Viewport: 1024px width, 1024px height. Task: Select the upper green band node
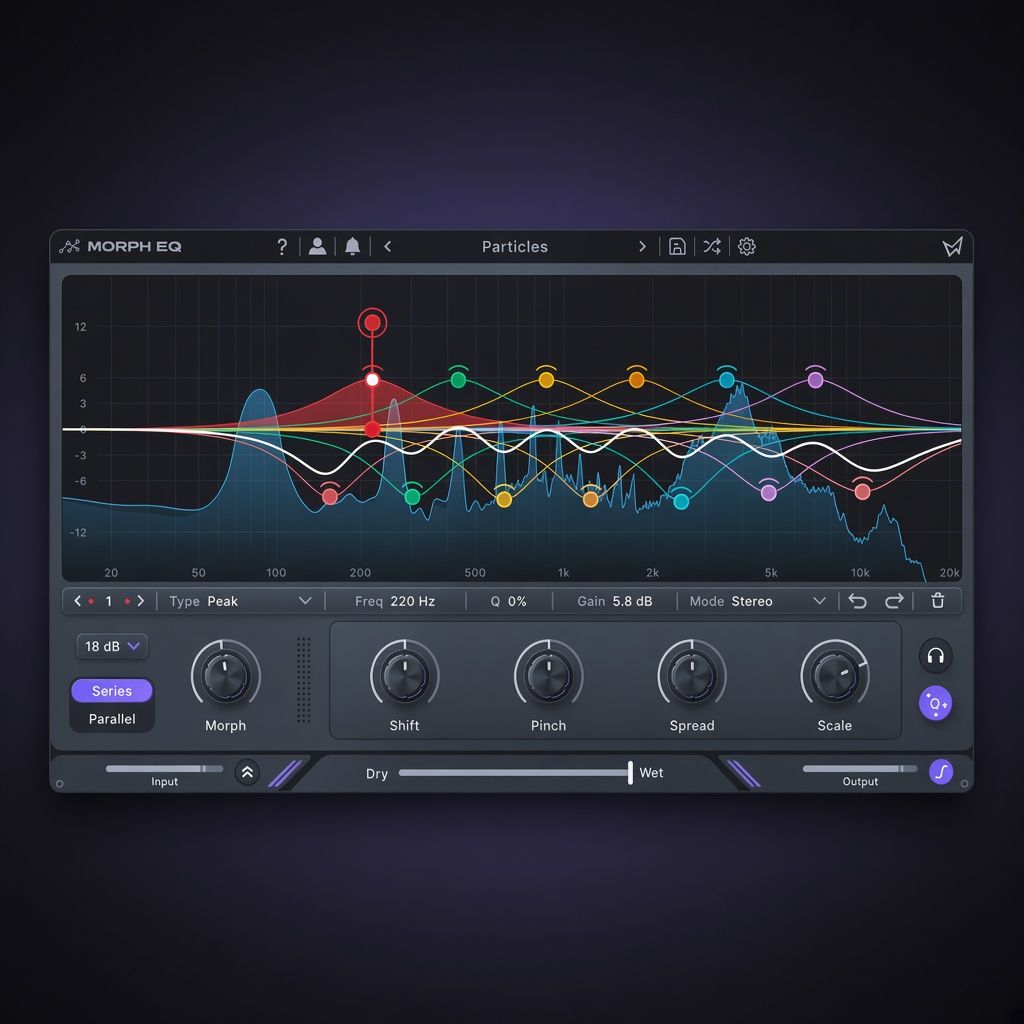coord(458,379)
